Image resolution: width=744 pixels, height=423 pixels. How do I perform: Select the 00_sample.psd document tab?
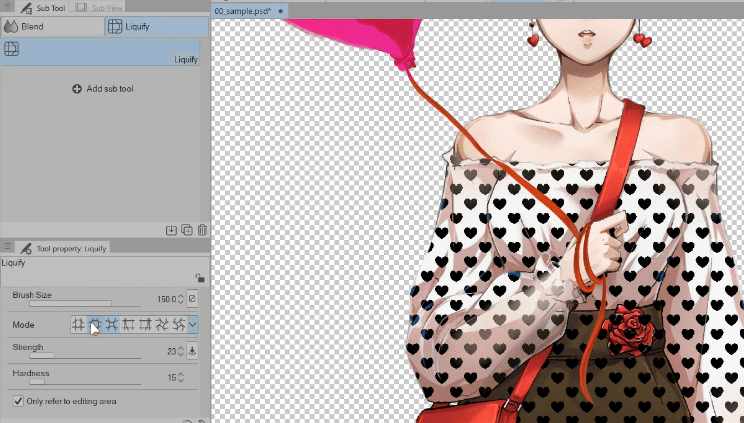(x=244, y=10)
